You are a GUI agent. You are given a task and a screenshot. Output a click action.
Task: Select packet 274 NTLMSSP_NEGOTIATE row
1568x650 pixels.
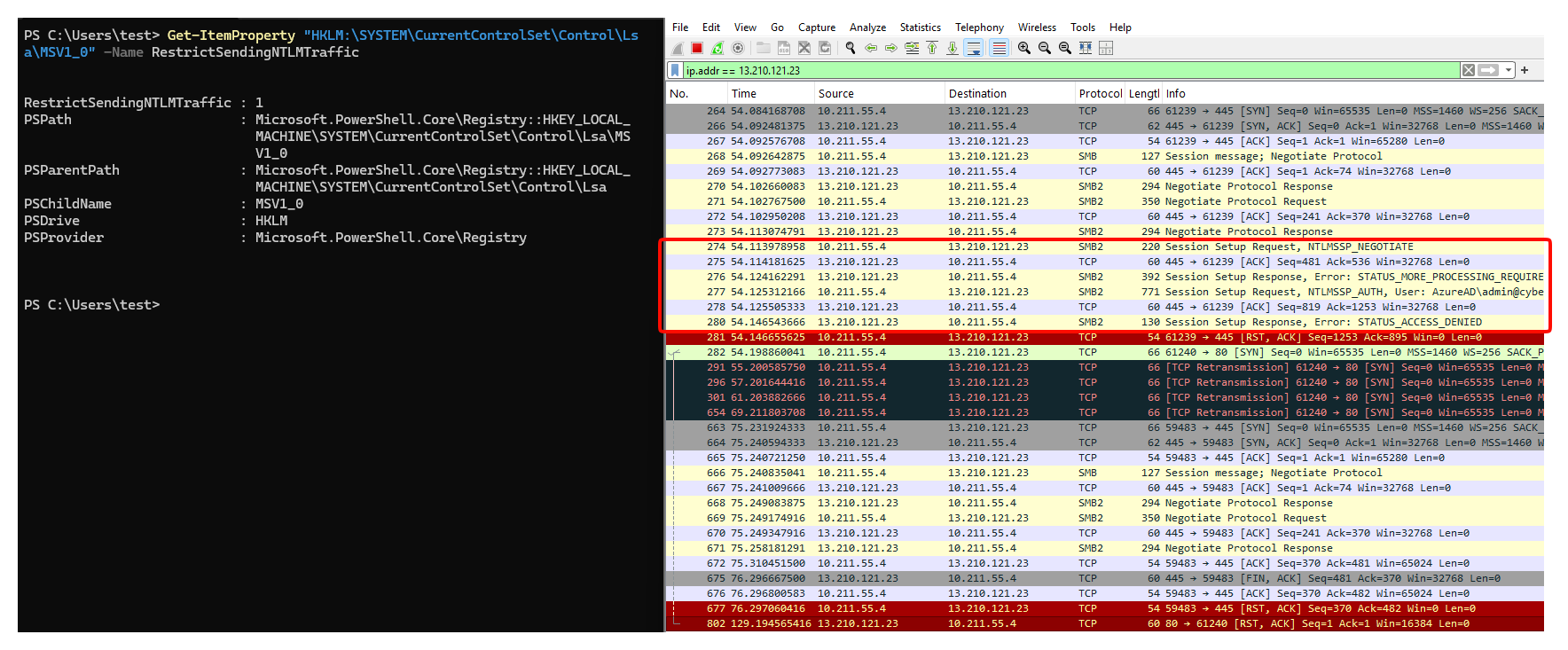coord(1105,247)
